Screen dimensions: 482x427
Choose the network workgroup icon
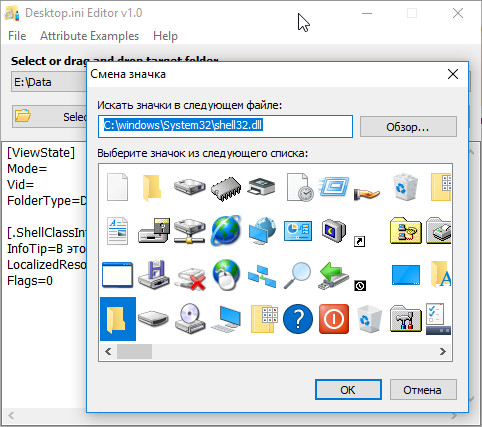[262, 277]
